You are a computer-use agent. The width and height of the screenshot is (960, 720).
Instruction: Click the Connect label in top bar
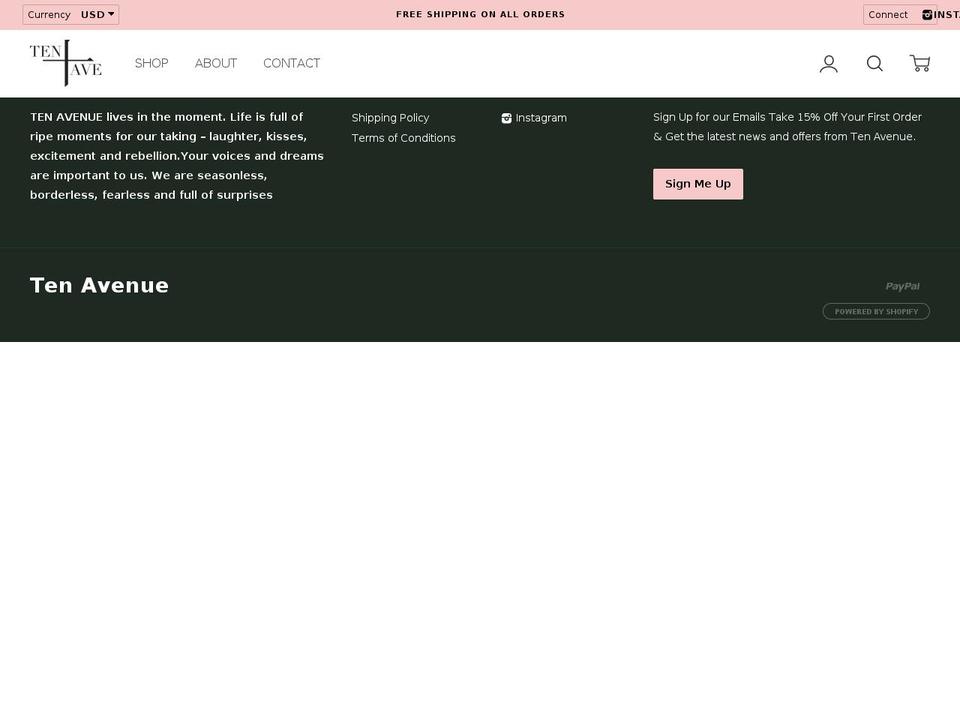[x=888, y=15]
